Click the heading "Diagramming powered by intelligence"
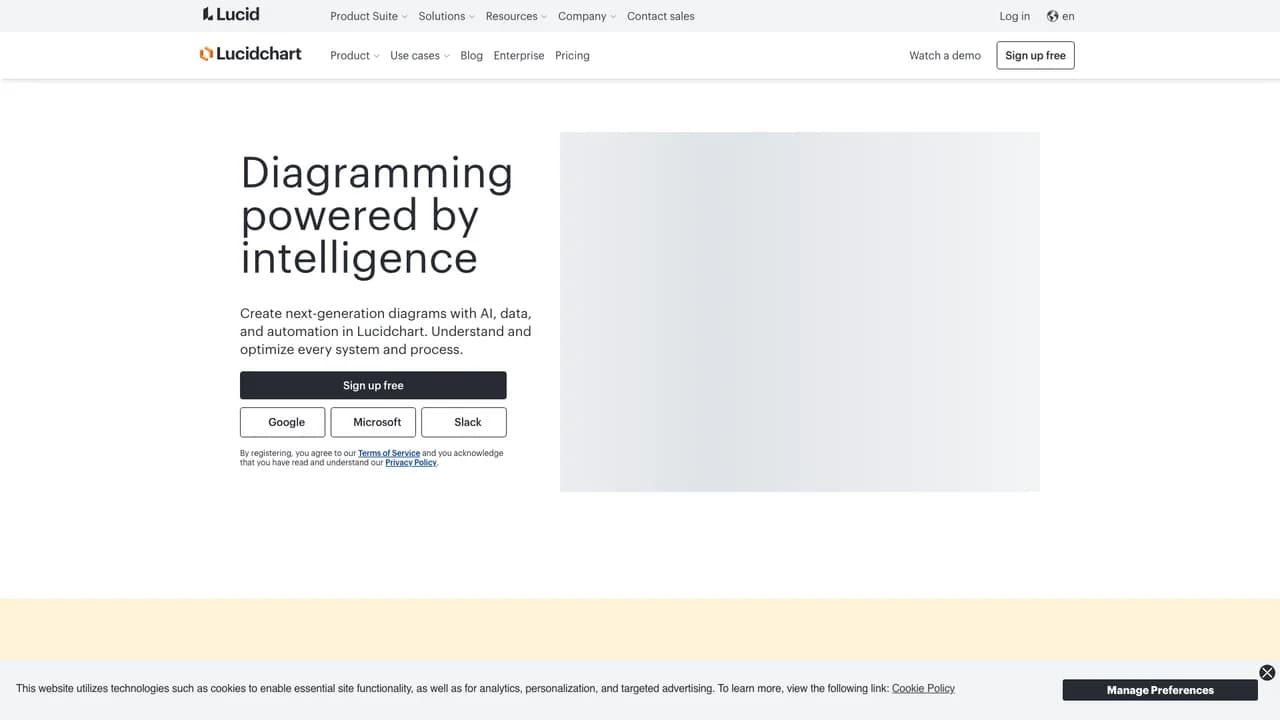Viewport: 1280px width, 720px height. click(377, 215)
